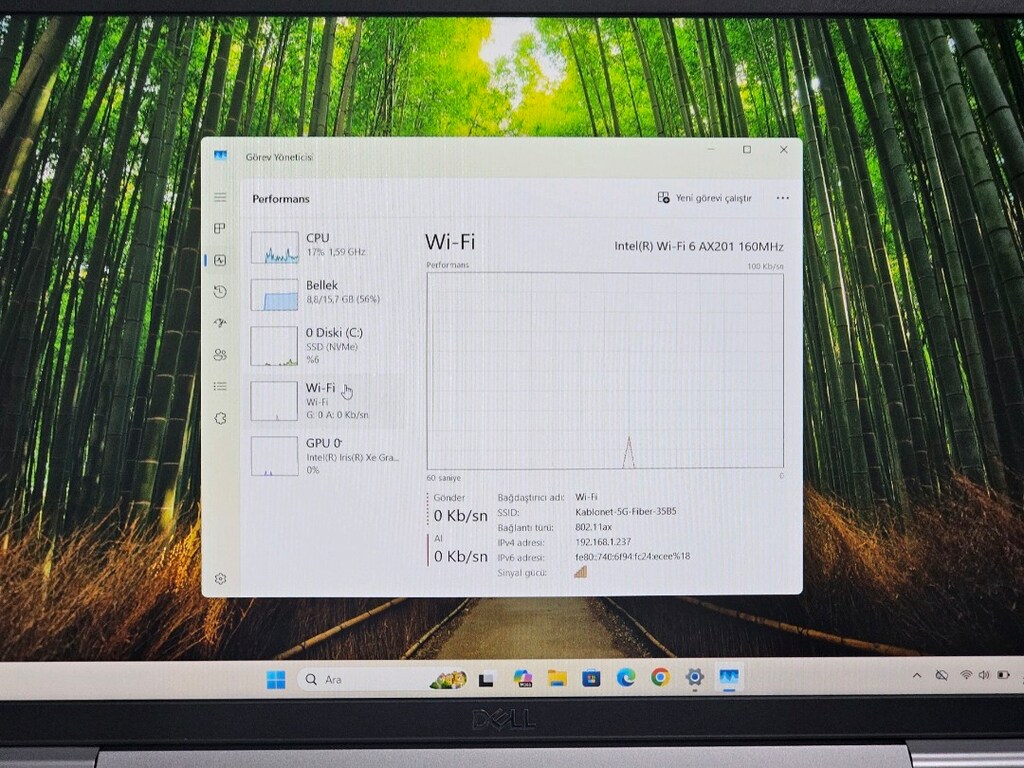This screenshot has width=1024, height=768.
Task: Click the volume speaker tray icon
Action: coord(984,675)
